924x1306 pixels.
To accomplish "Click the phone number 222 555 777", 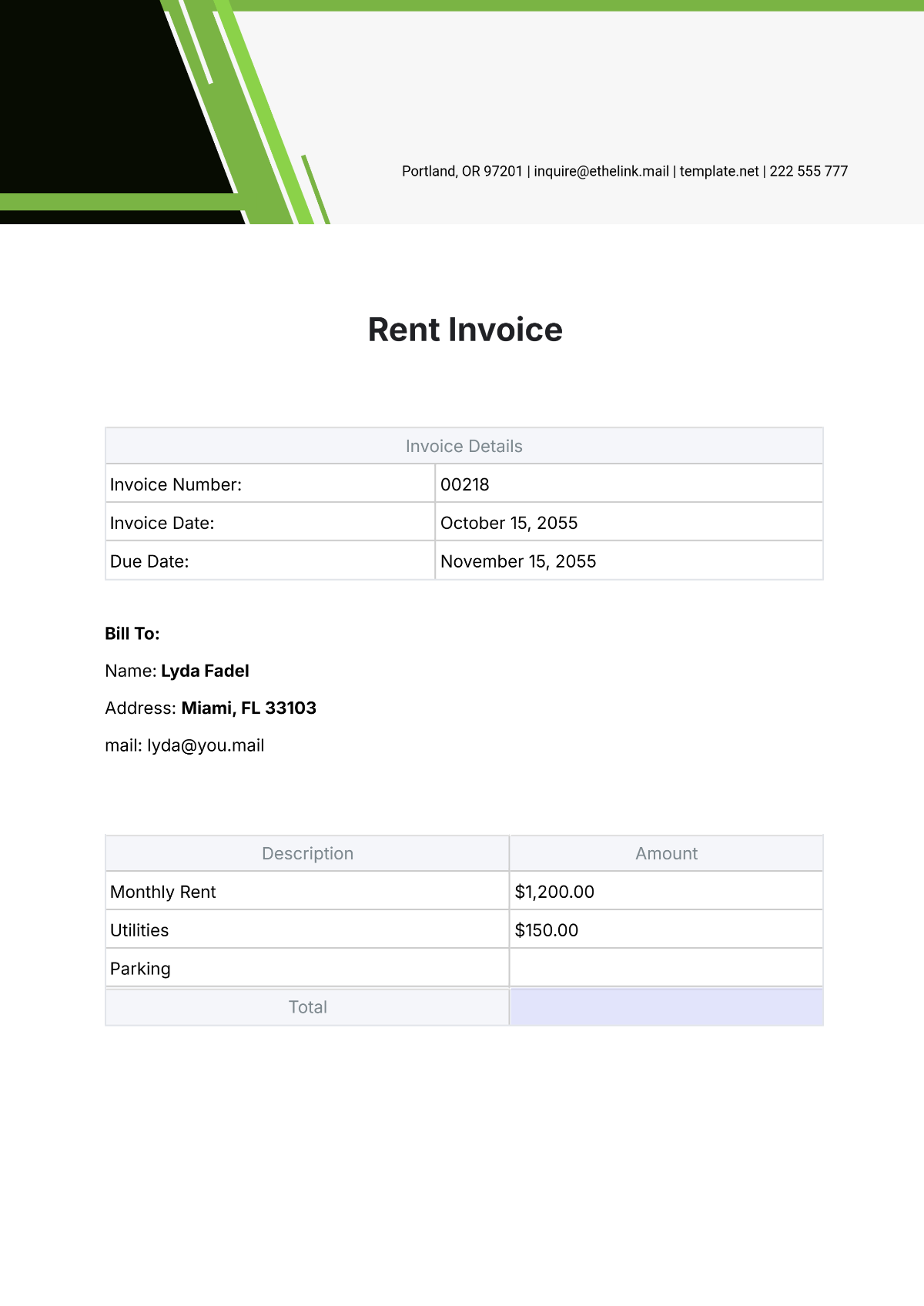I will (808, 171).
